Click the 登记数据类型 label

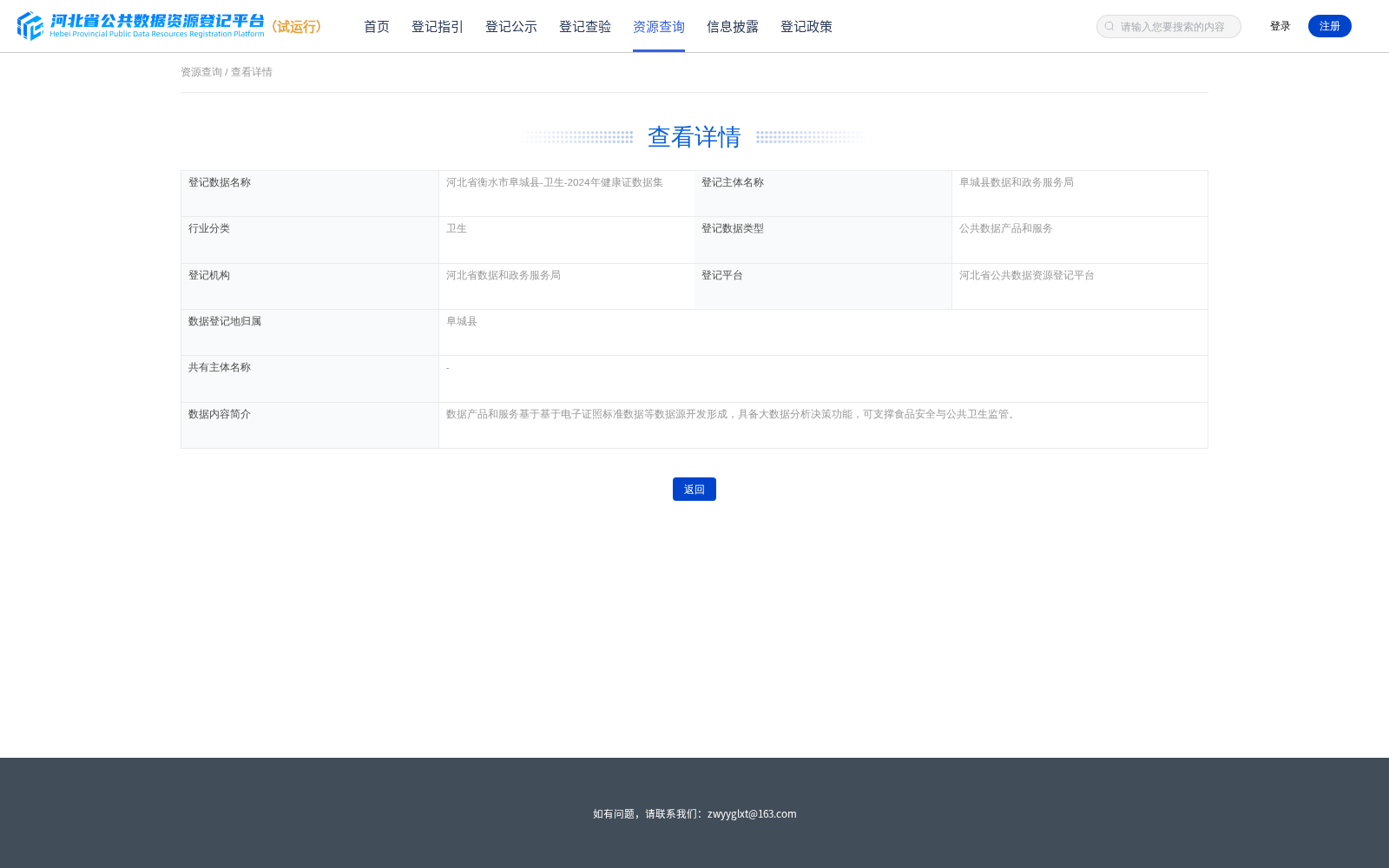[733, 228]
